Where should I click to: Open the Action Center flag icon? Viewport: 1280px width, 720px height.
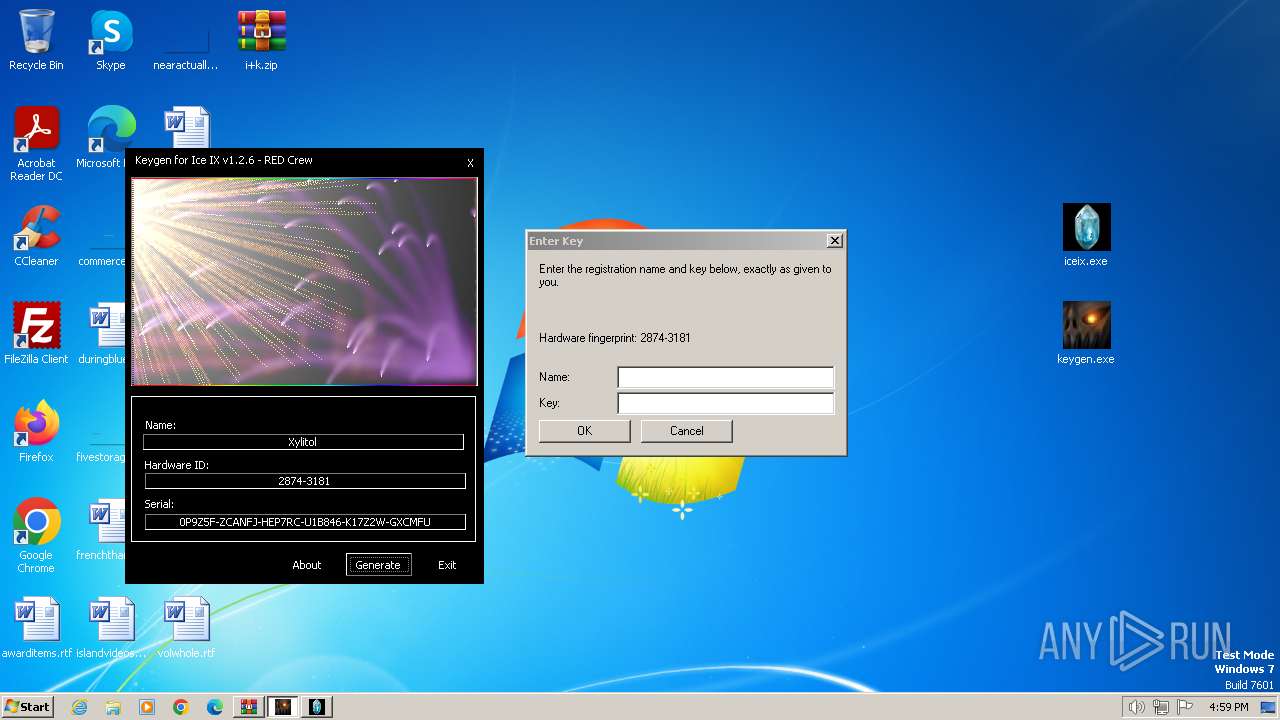click(x=1185, y=707)
